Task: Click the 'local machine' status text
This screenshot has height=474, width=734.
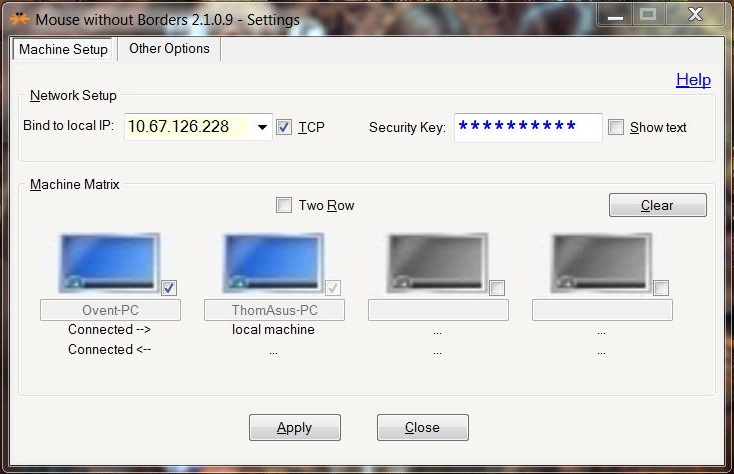Action: [x=273, y=329]
